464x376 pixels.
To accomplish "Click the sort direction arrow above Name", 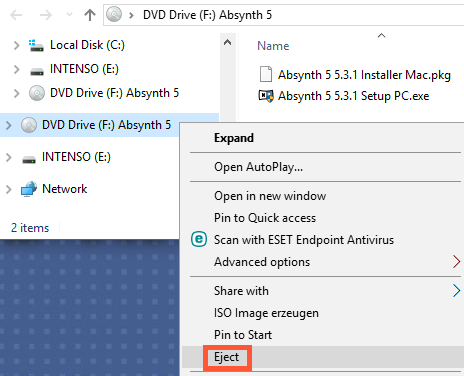I will [x=381, y=36].
